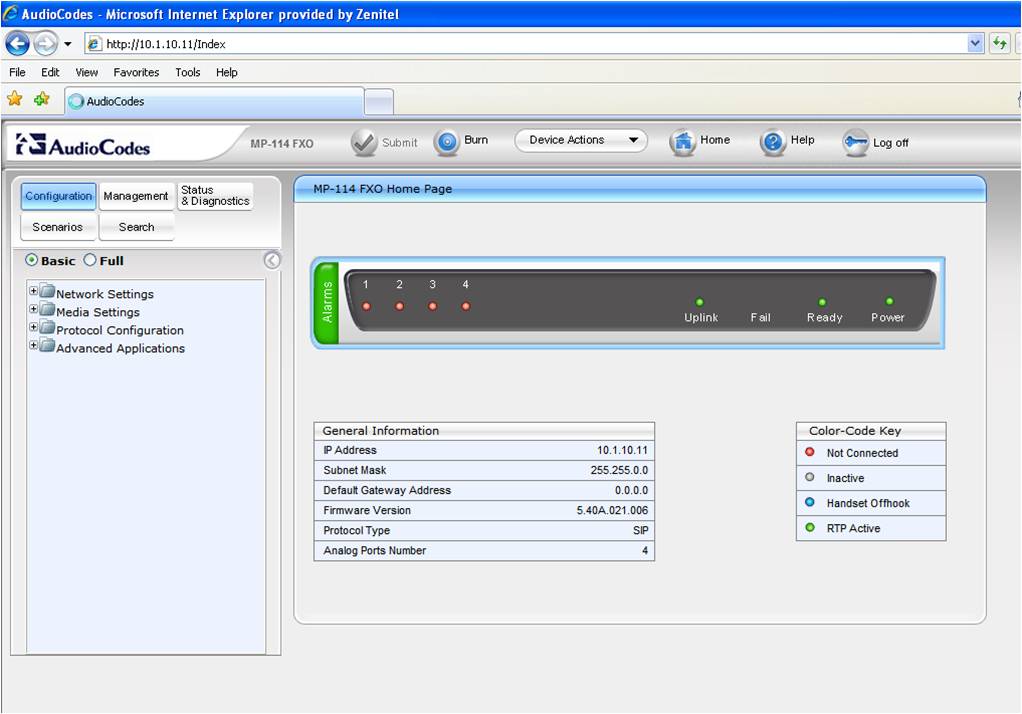
Task: Click the Submit checkmark icon
Action: pyautogui.click(x=364, y=143)
